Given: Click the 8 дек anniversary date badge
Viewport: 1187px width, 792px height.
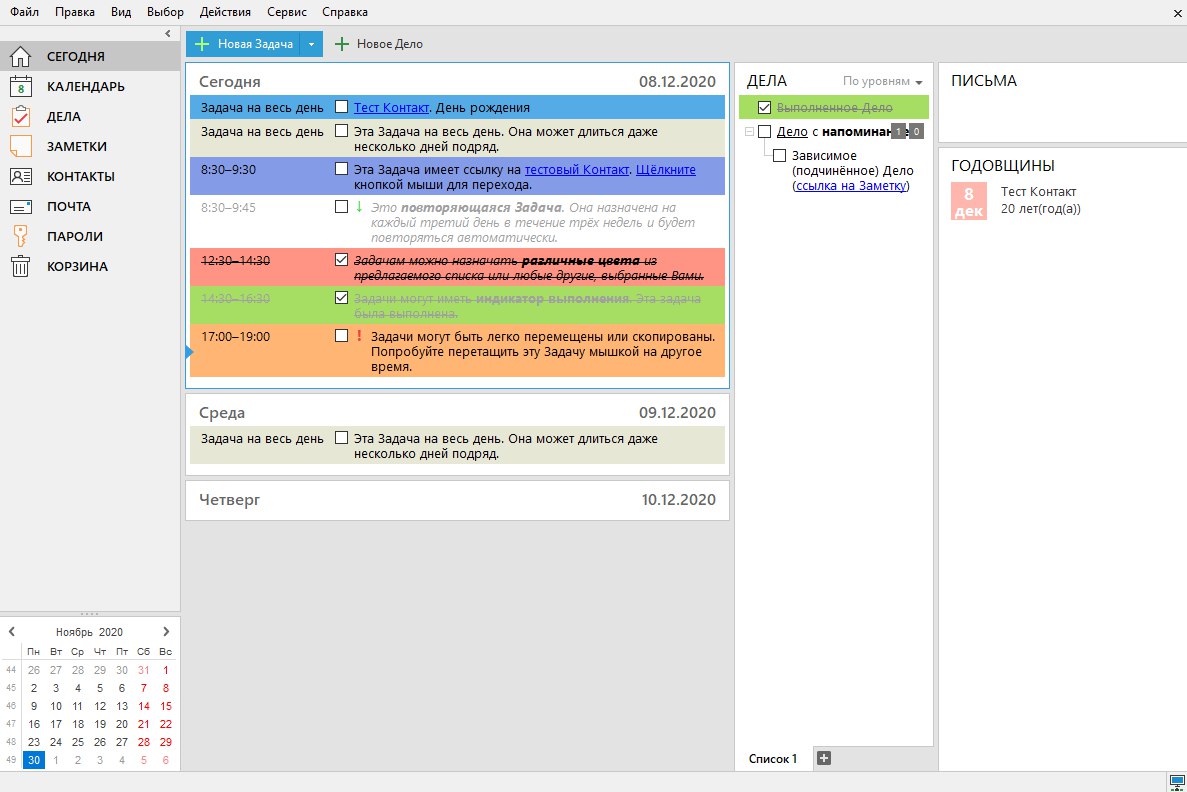Looking at the screenshot, I should pyautogui.click(x=968, y=201).
